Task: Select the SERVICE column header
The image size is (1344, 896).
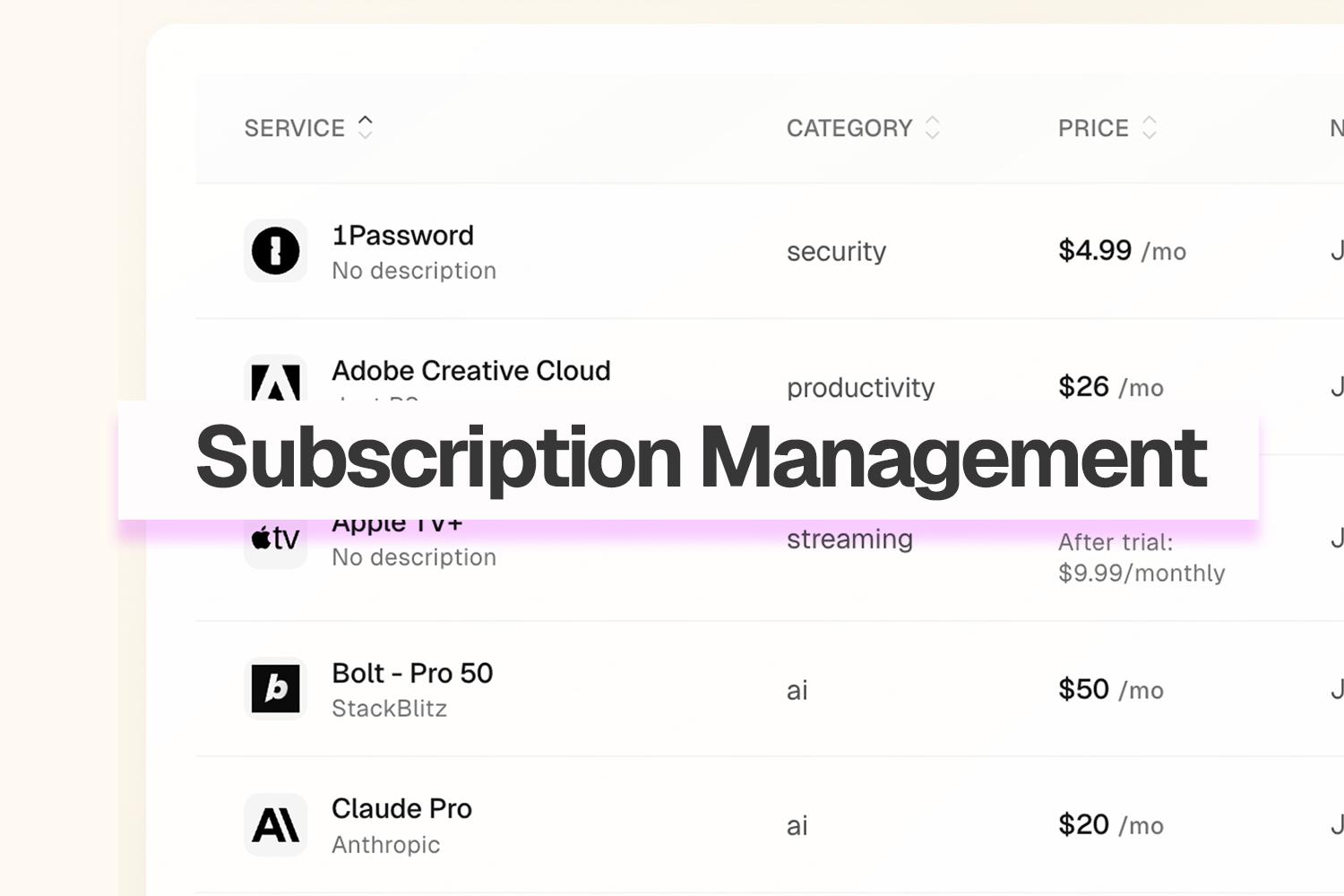Action: point(295,128)
